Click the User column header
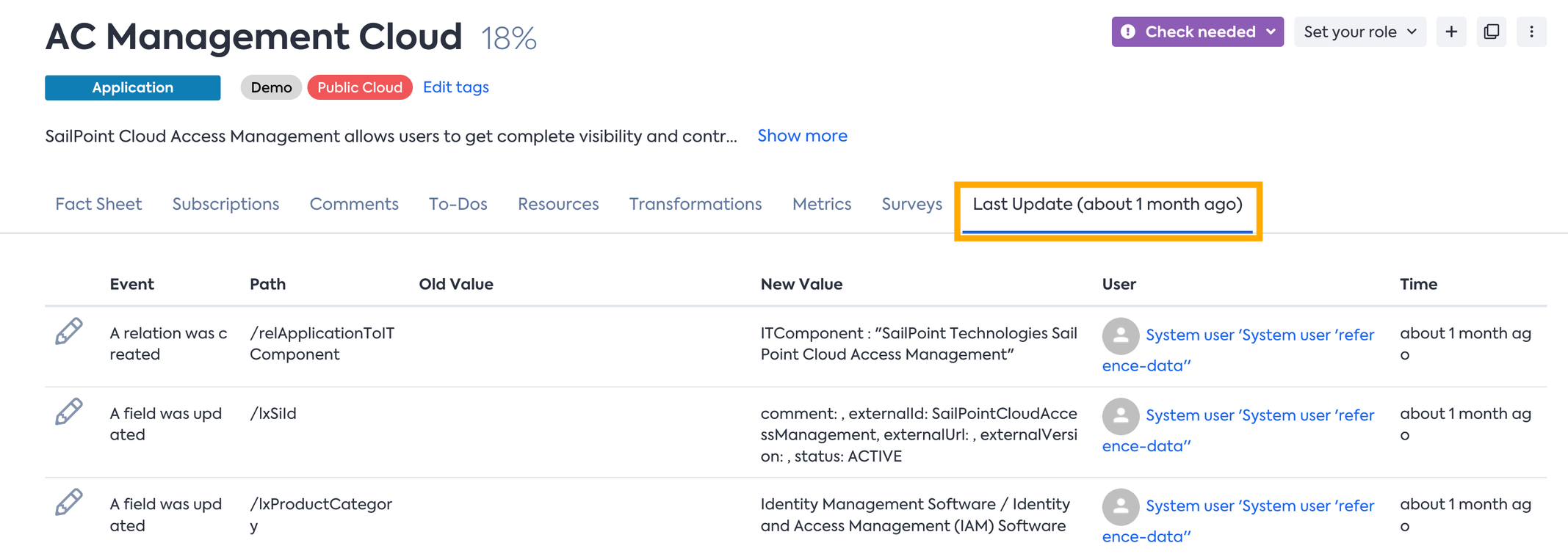Screen dimensions: 1568x554 coord(1119,284)
